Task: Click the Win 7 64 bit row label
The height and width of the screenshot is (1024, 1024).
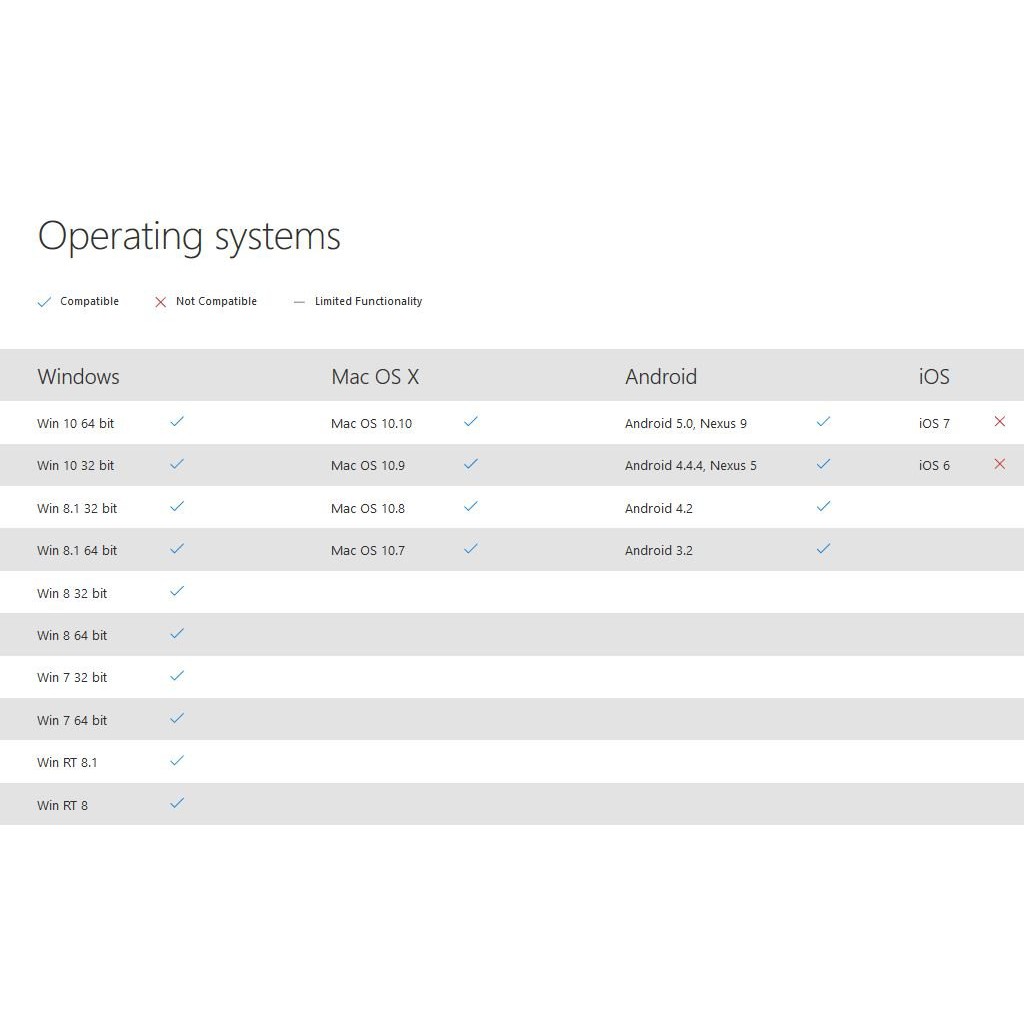Action: pyautogui.click(x=72, y=720)
